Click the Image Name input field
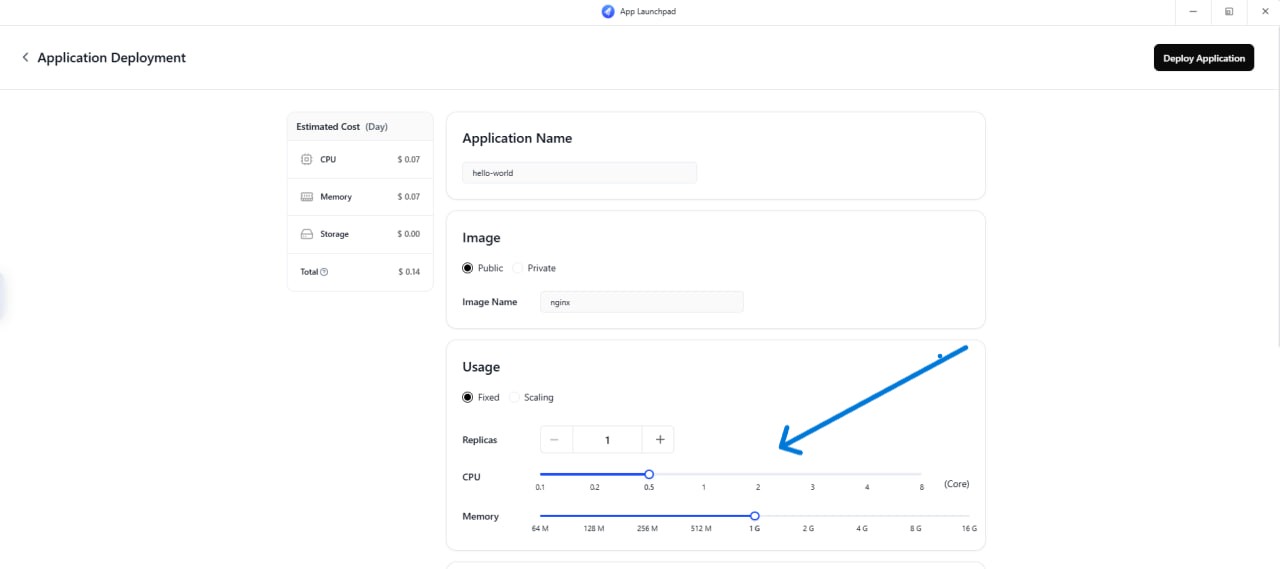The height and width of the screenshot is (569, 1280). 642,302
